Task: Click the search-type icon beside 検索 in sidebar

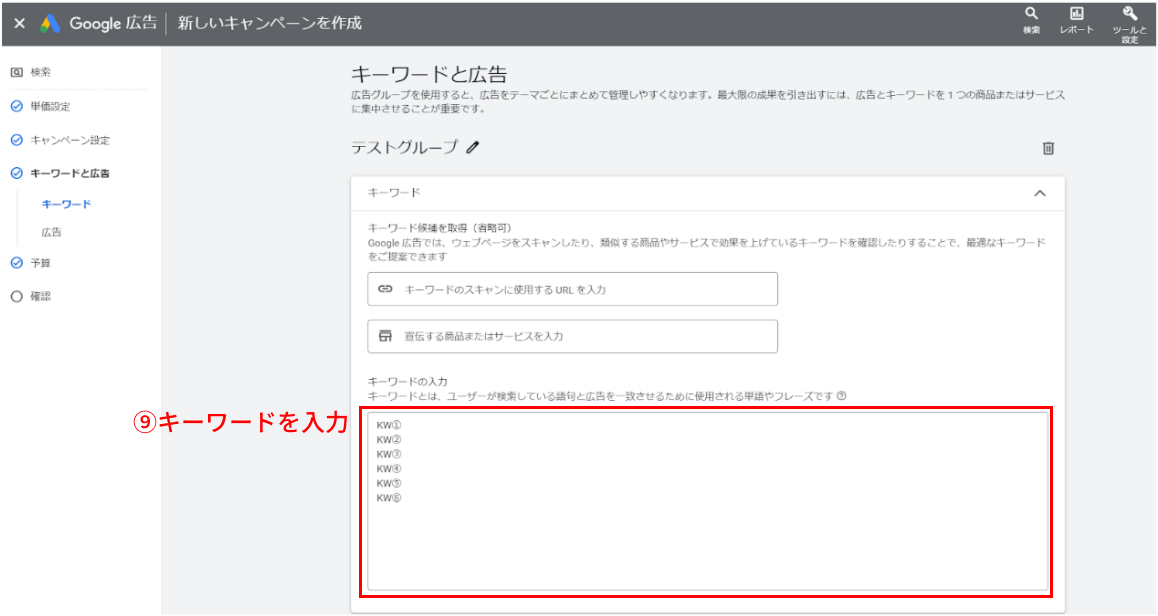Action: point(16,72)
